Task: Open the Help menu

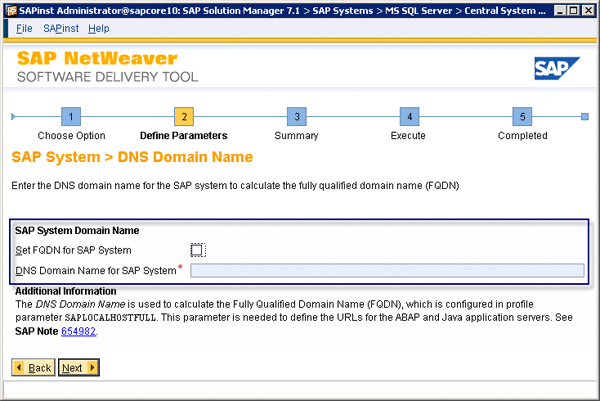Action: coord(99,28)
